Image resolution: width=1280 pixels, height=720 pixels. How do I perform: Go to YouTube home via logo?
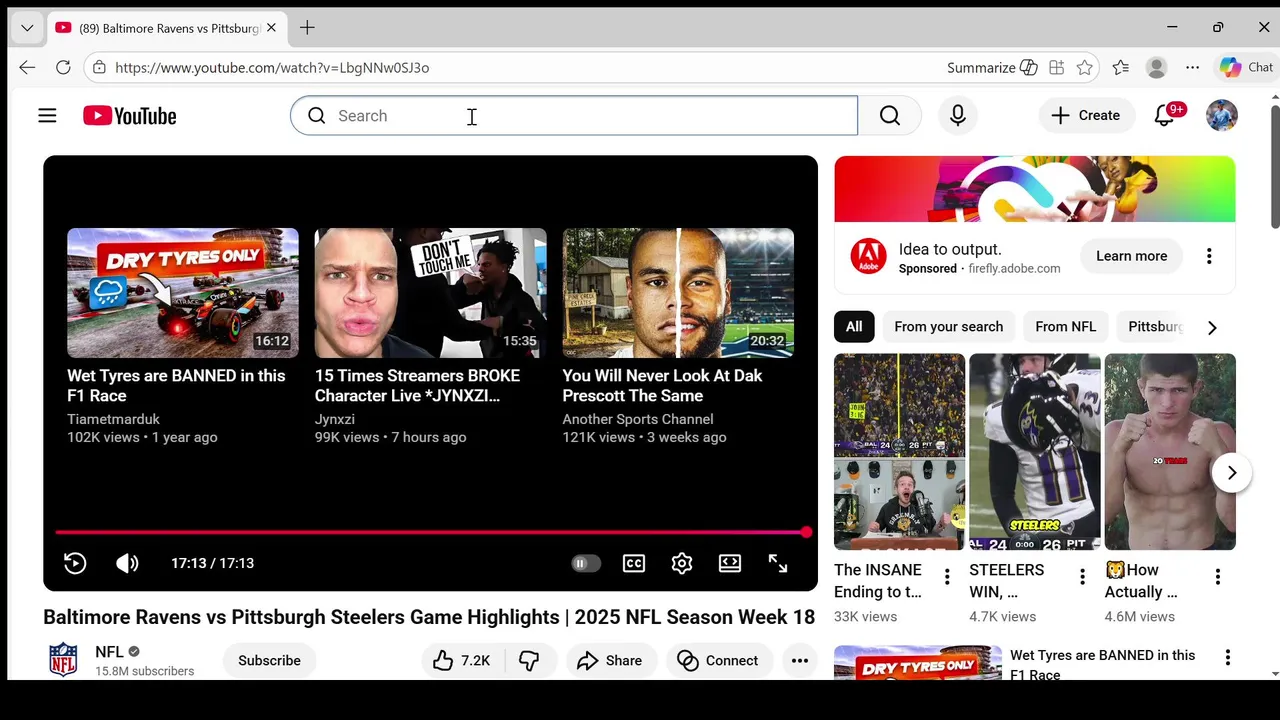pos(130,116)
